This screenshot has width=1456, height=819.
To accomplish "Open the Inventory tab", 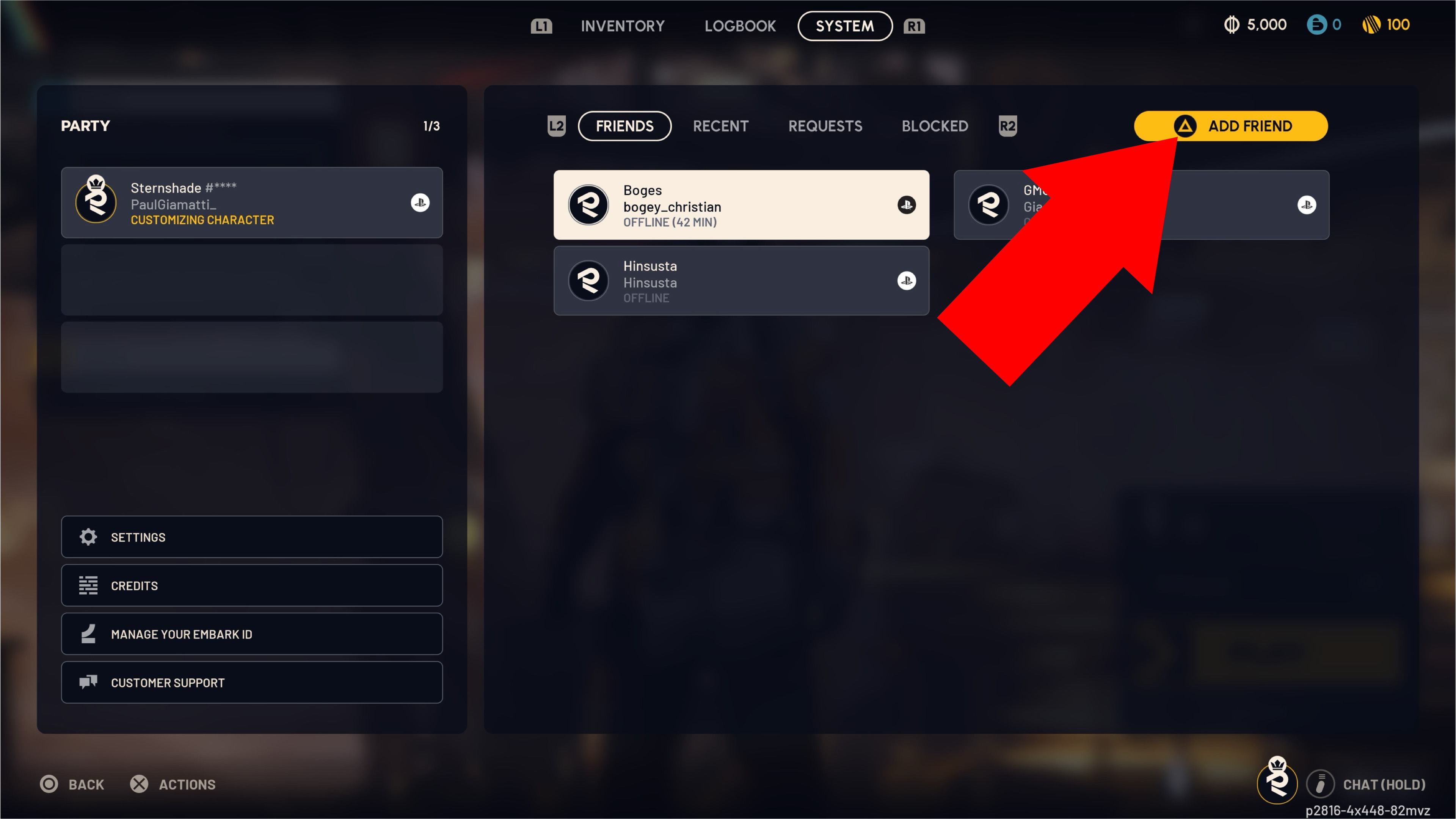I will pos(622,26).
